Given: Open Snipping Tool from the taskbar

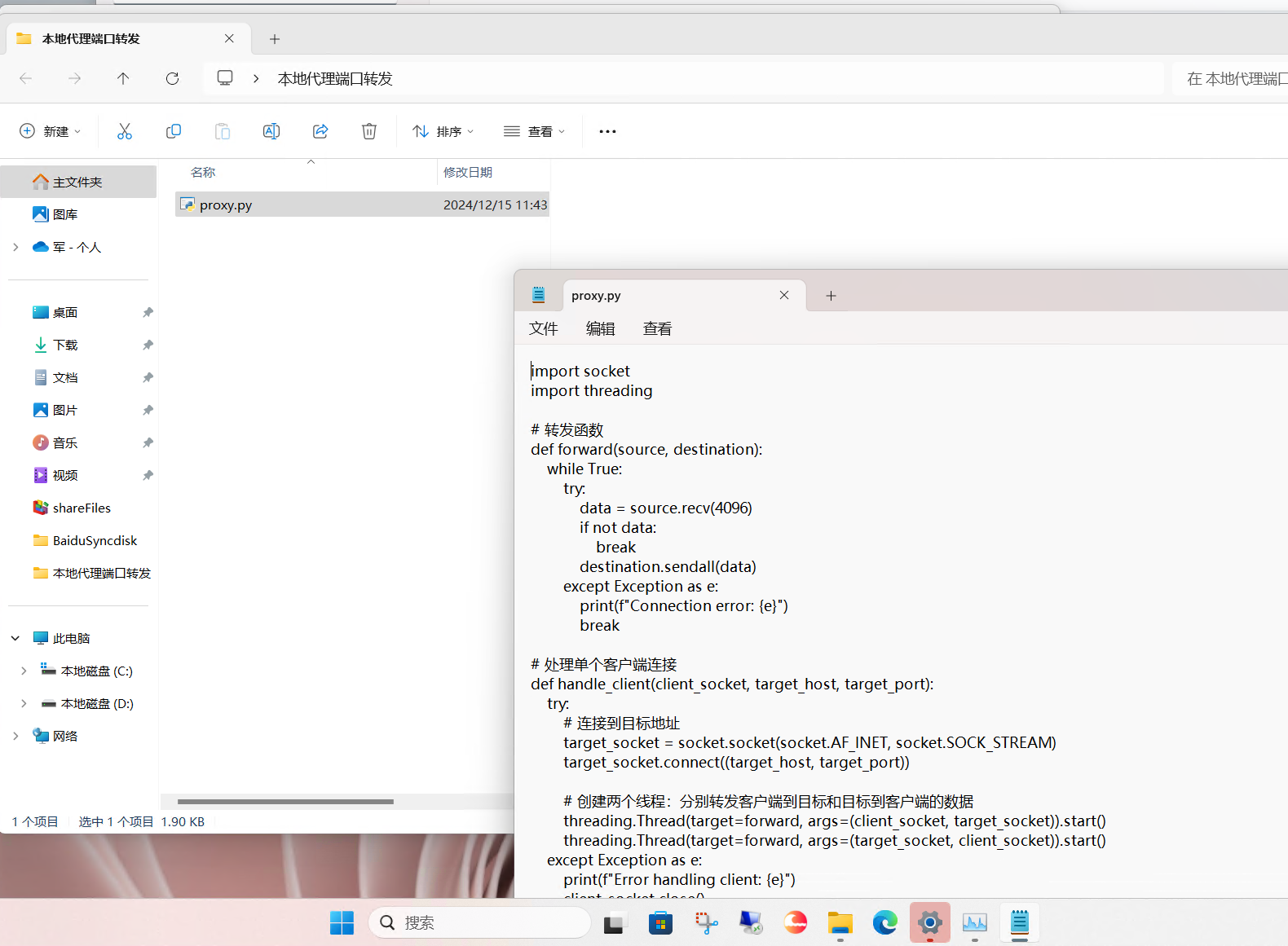Looking at the screenshot, I should 706,923.
